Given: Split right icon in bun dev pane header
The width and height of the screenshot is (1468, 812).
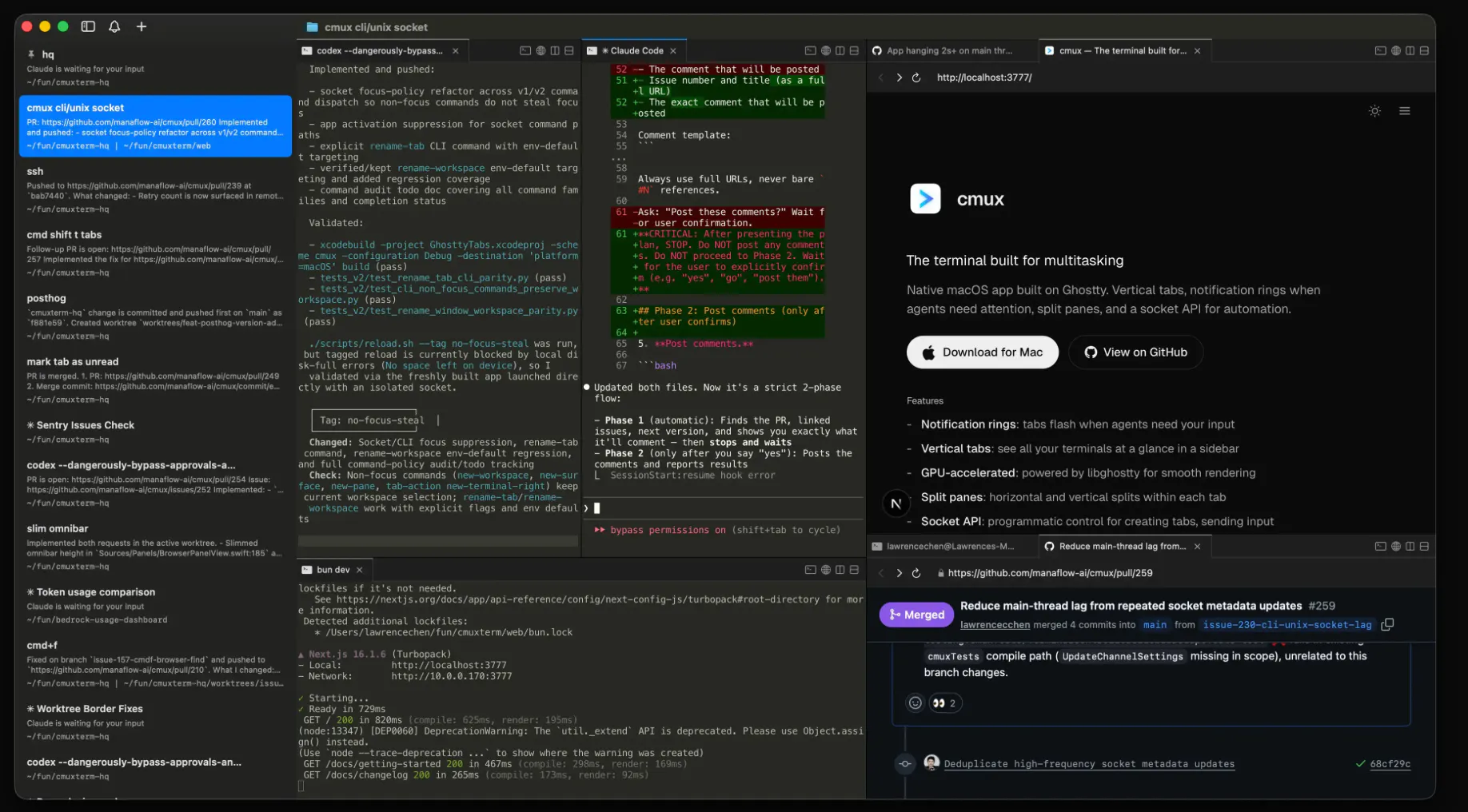Looking at the screenshot, I should pyautogui.click(x=840, y=570).
